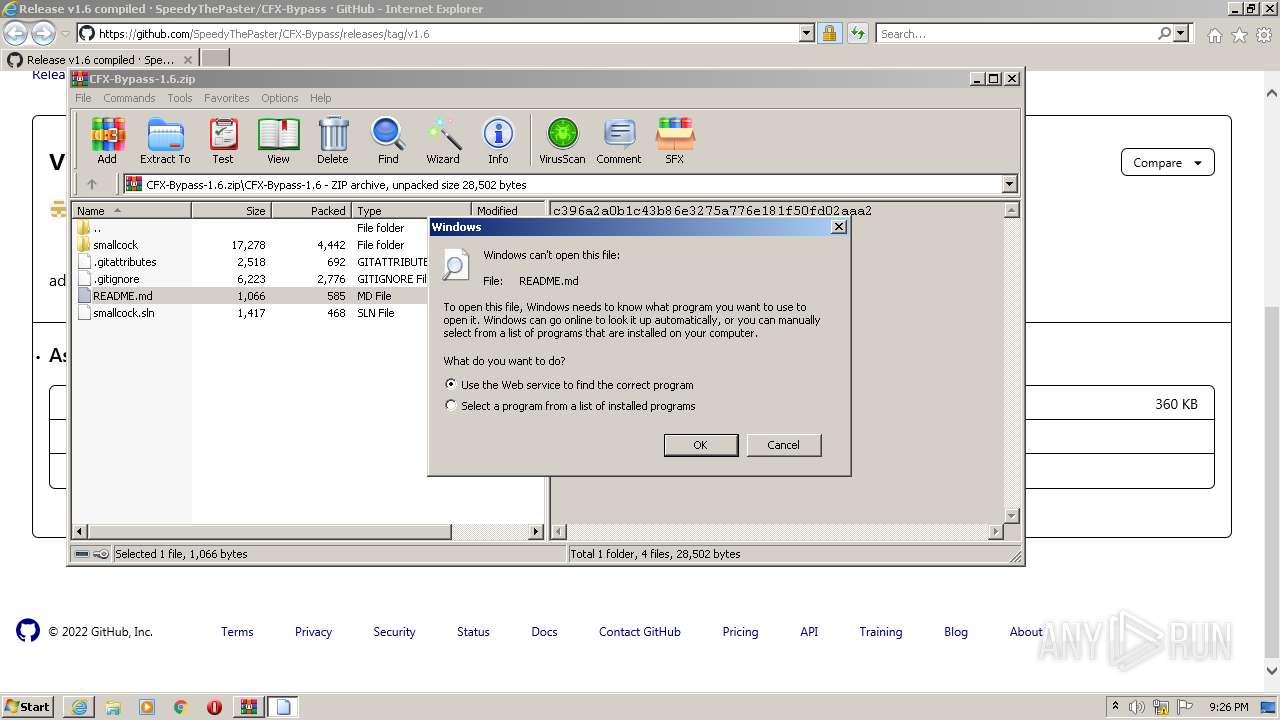Open the Pricing footer link
This screenshot has width=1280, height=720.
[740, 632]
